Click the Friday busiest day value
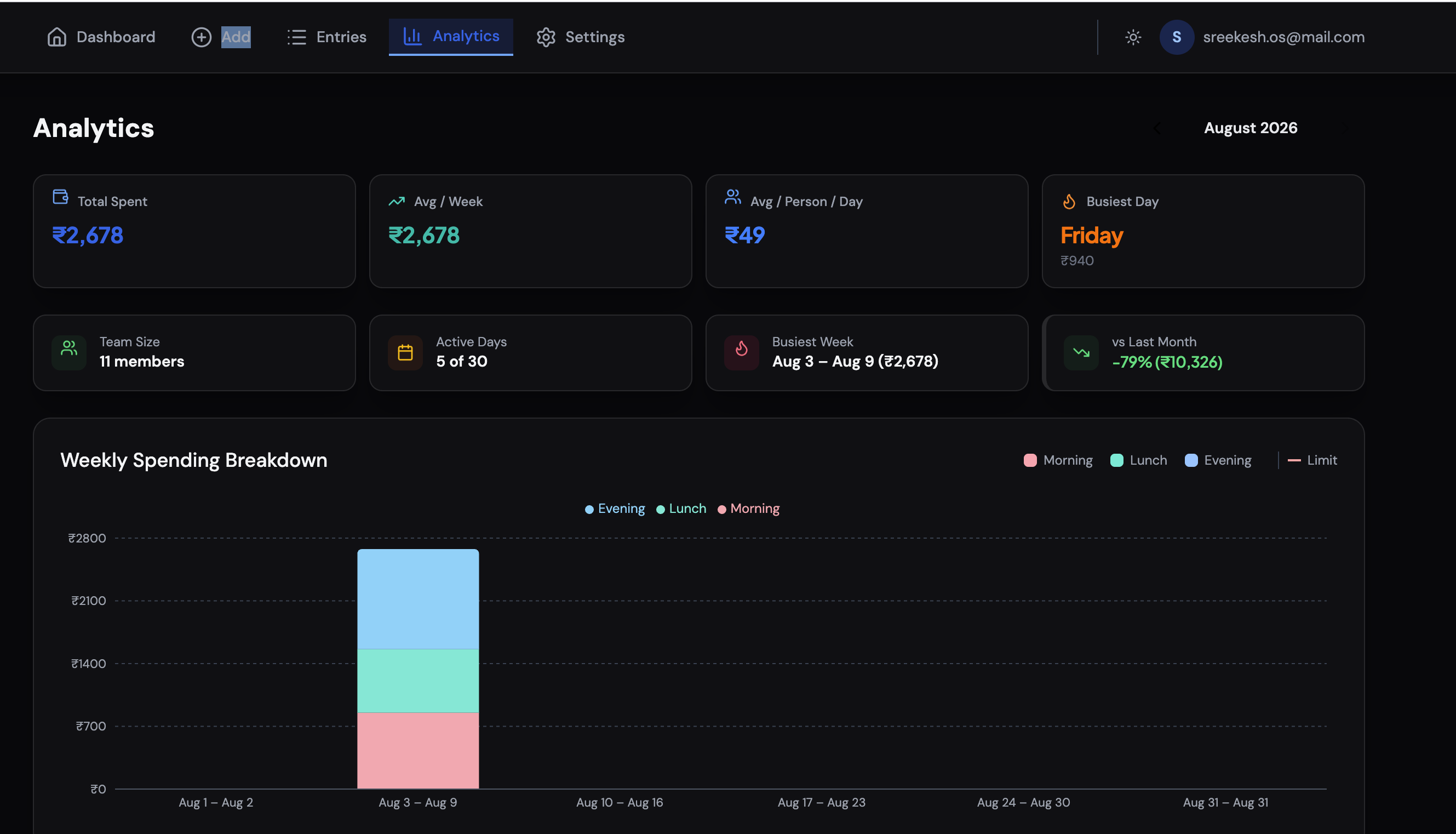Screen dimensions: 1456x834 [1091, 236]
